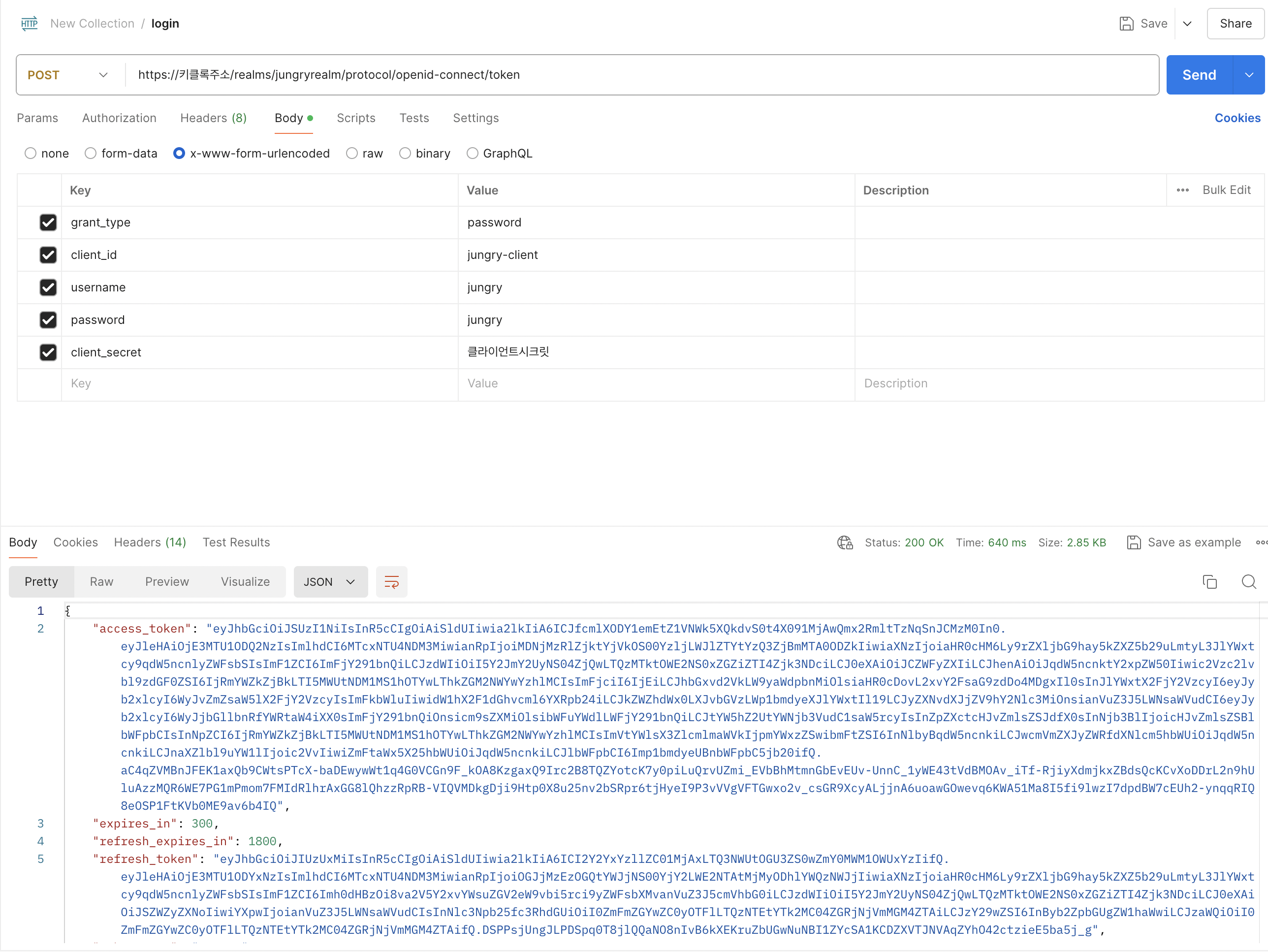
Task: Expand the Send button dropdown arrow
Action: point(1249,75)
